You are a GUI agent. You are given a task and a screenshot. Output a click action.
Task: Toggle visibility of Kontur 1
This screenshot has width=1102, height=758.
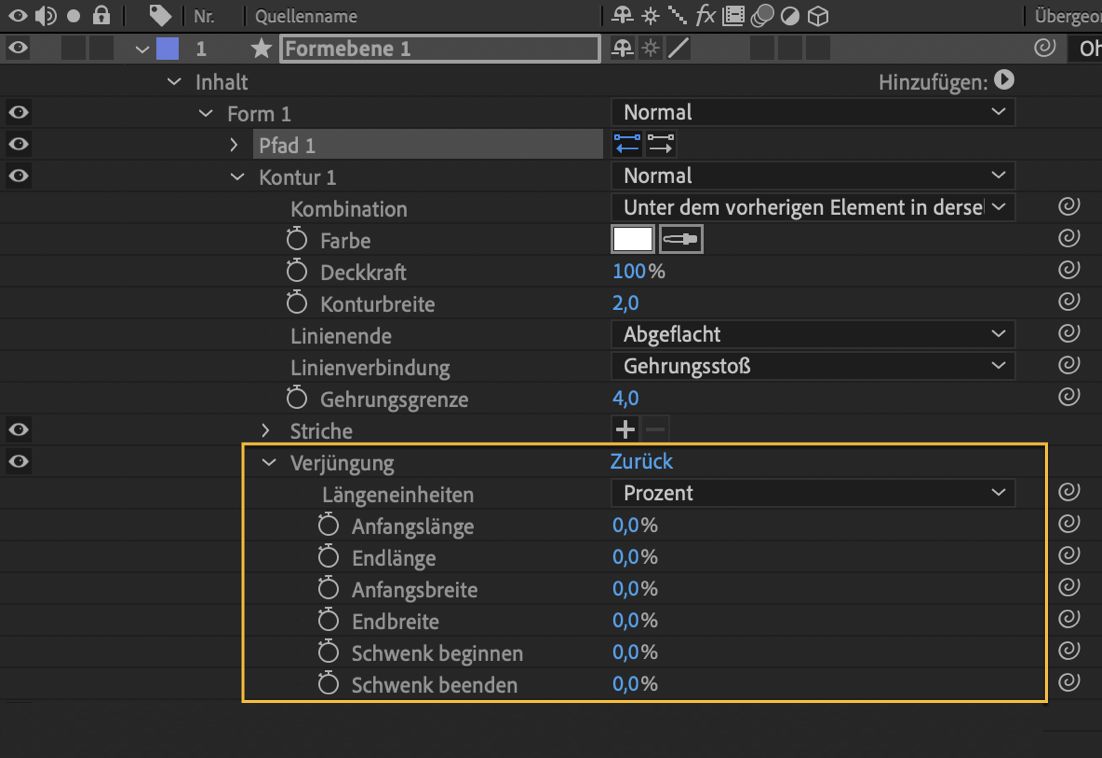[18, 176]
